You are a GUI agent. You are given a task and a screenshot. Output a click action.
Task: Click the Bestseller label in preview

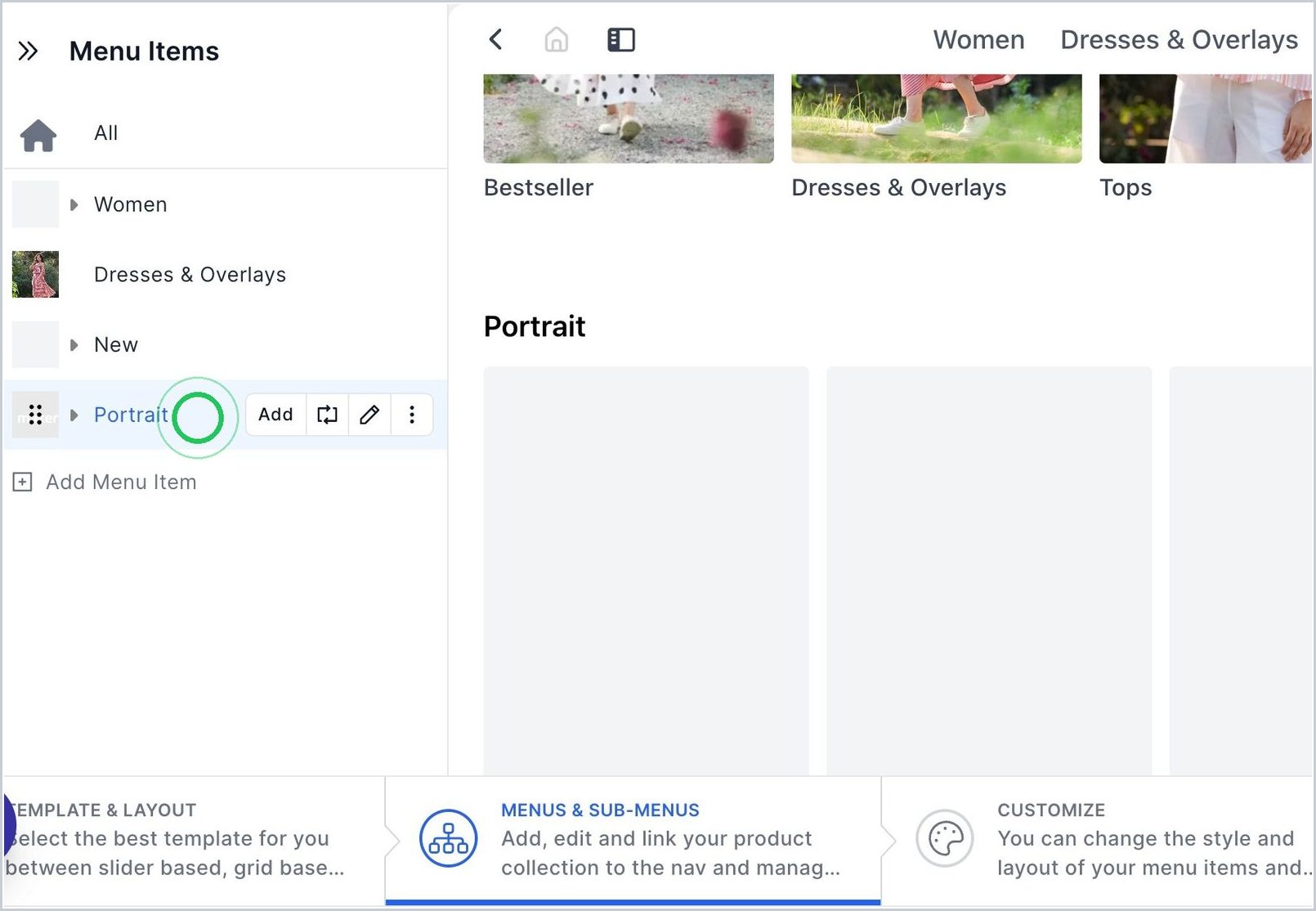pos(539,187)
